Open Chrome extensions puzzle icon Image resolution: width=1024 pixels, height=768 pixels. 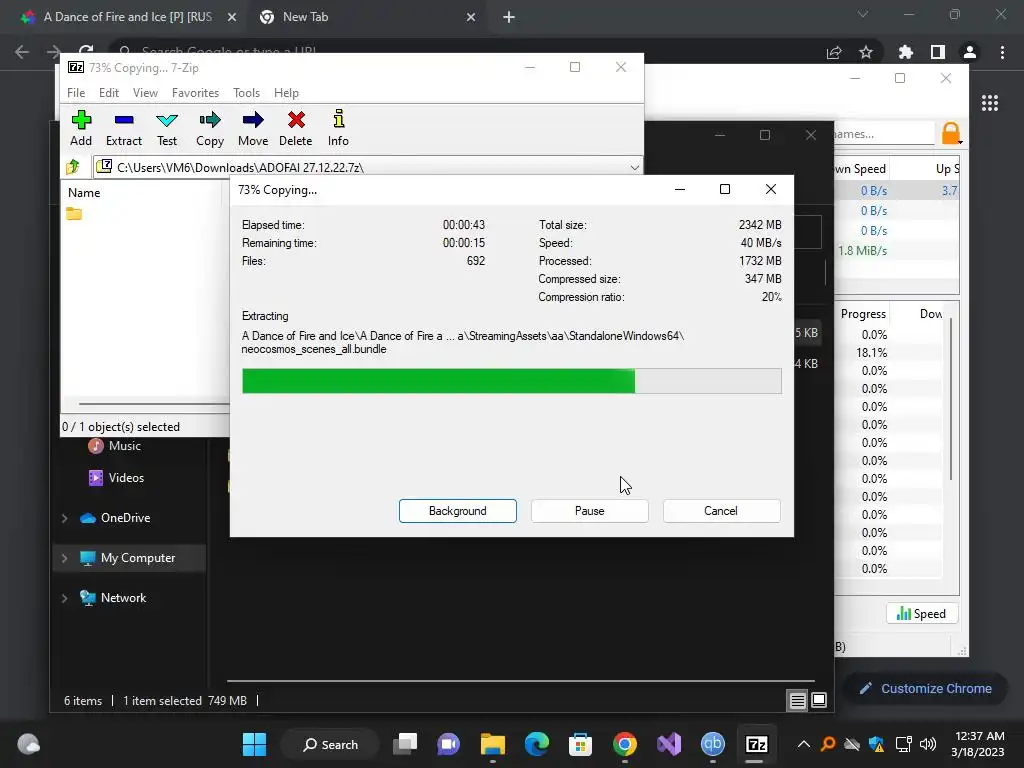(905, 52)
